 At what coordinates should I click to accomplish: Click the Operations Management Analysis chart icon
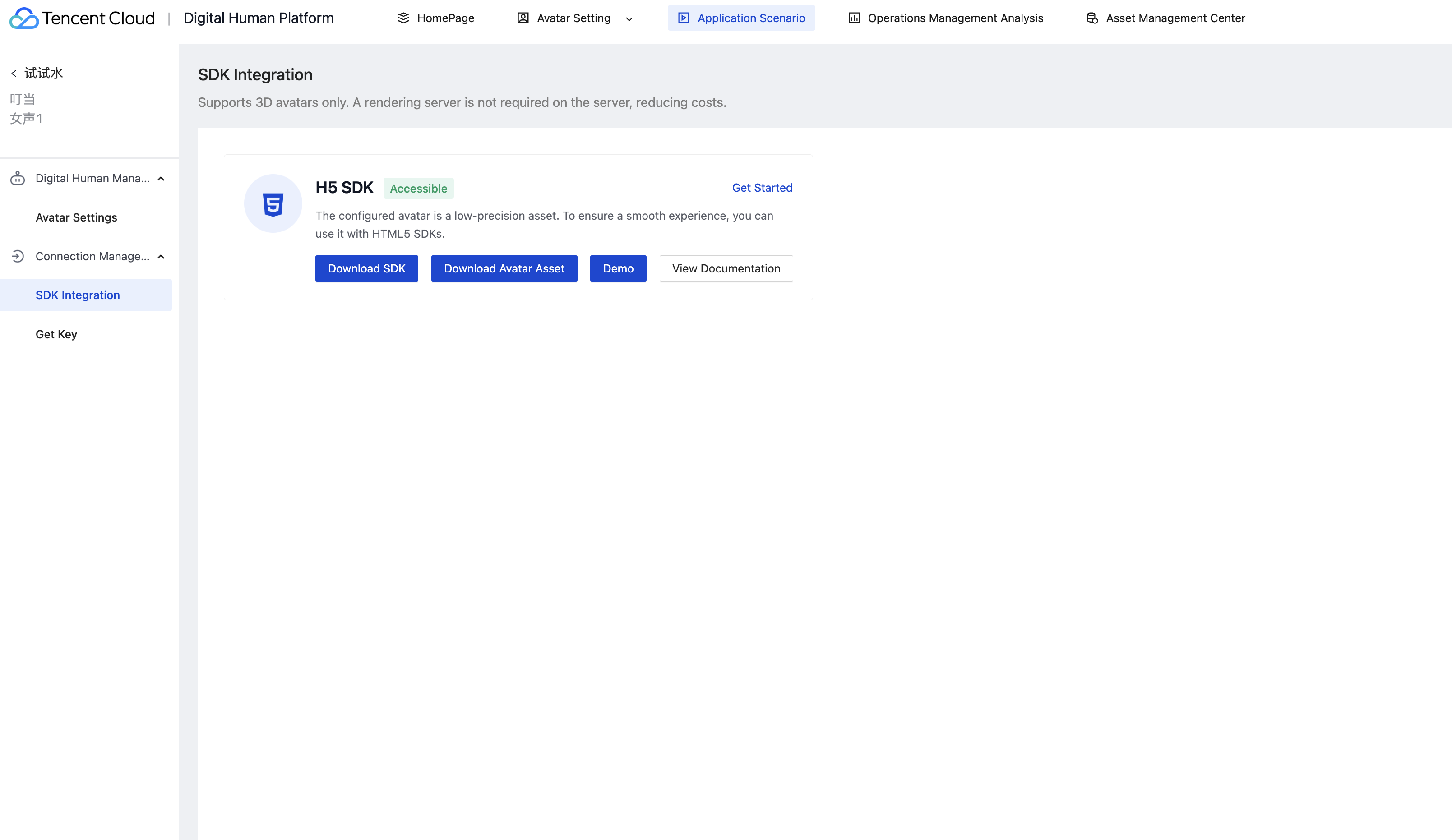pyautogui.click(x=854, y=18)
